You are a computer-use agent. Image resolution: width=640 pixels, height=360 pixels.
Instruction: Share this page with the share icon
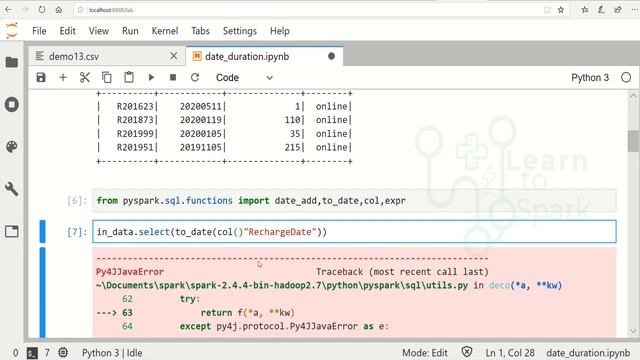pyautogui.click(x=618, y=10)
